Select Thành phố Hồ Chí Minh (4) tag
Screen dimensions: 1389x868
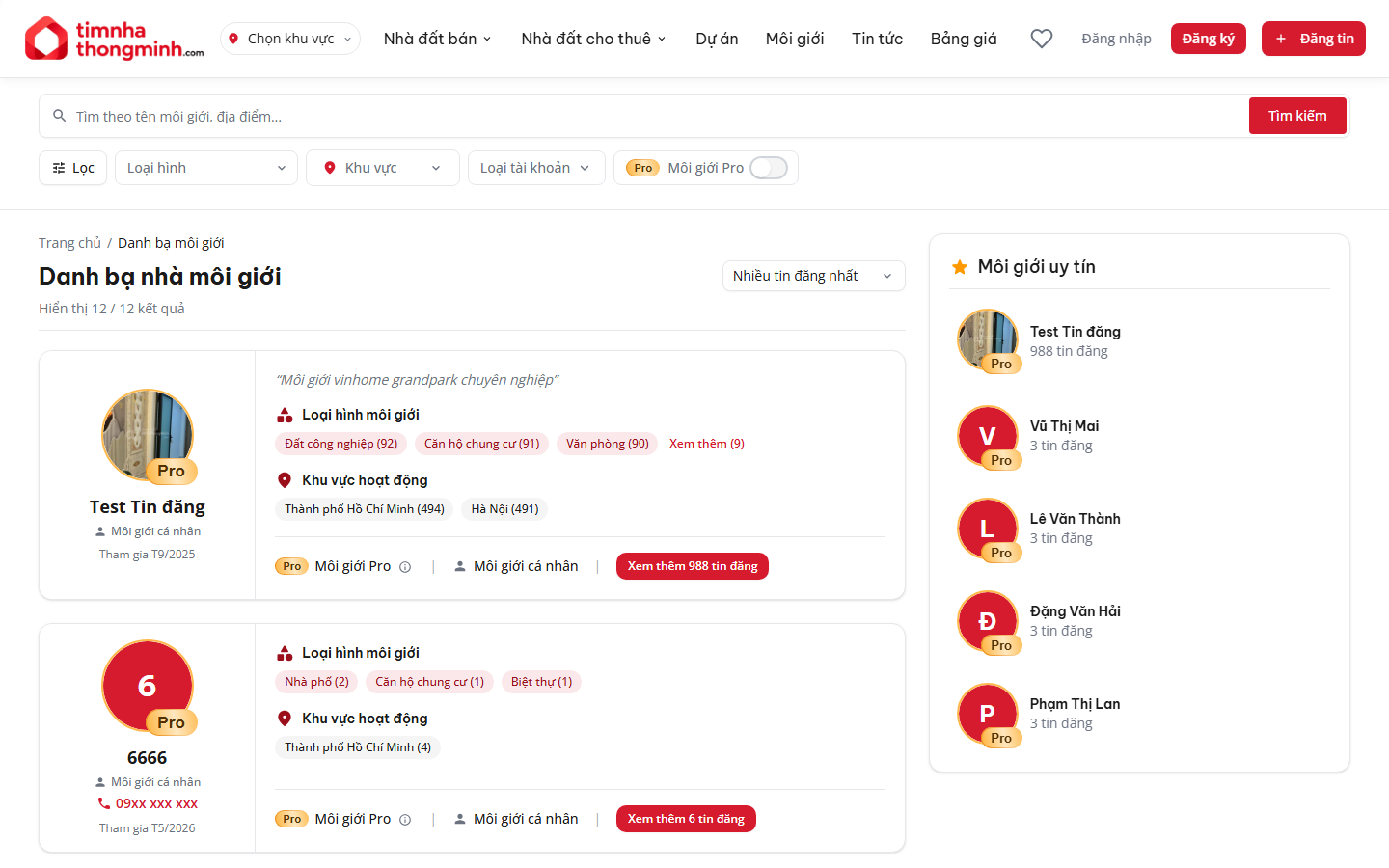coord(358,747)
